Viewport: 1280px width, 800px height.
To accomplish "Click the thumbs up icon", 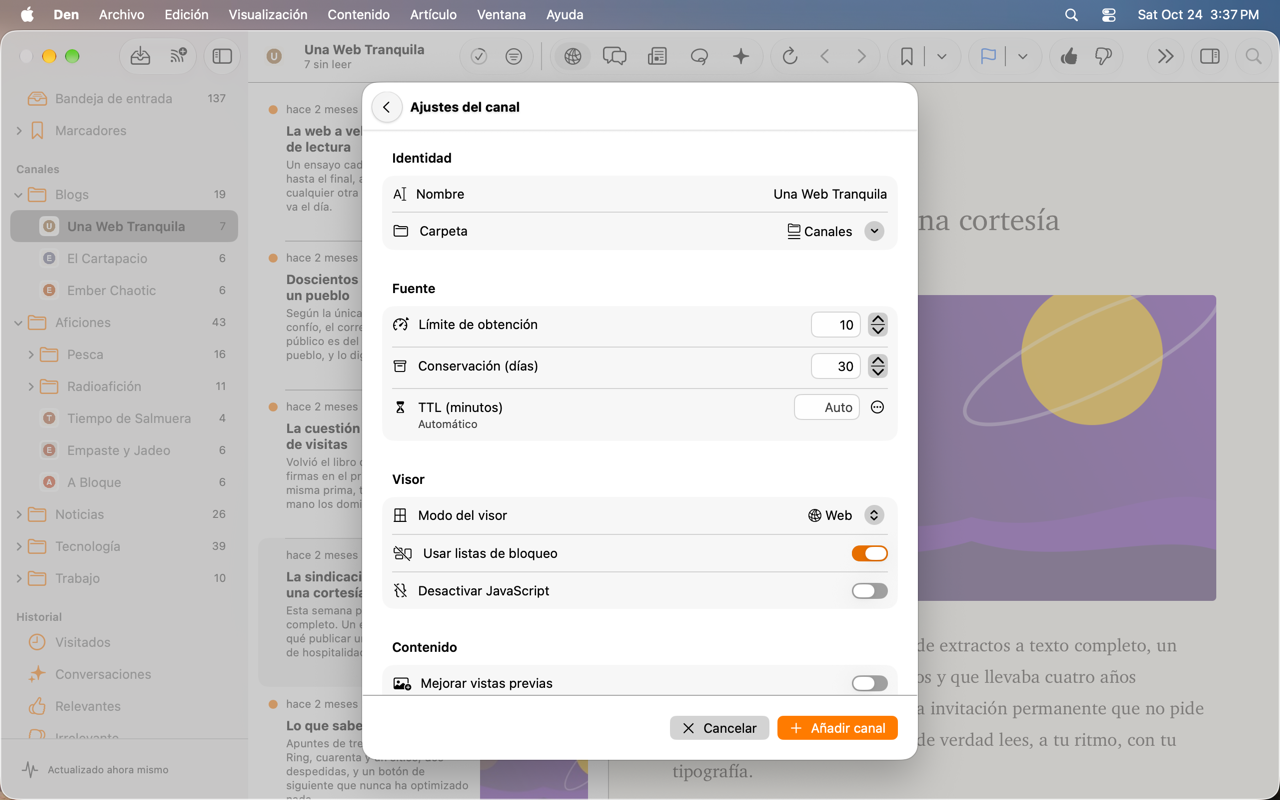I will [1069, 57].
